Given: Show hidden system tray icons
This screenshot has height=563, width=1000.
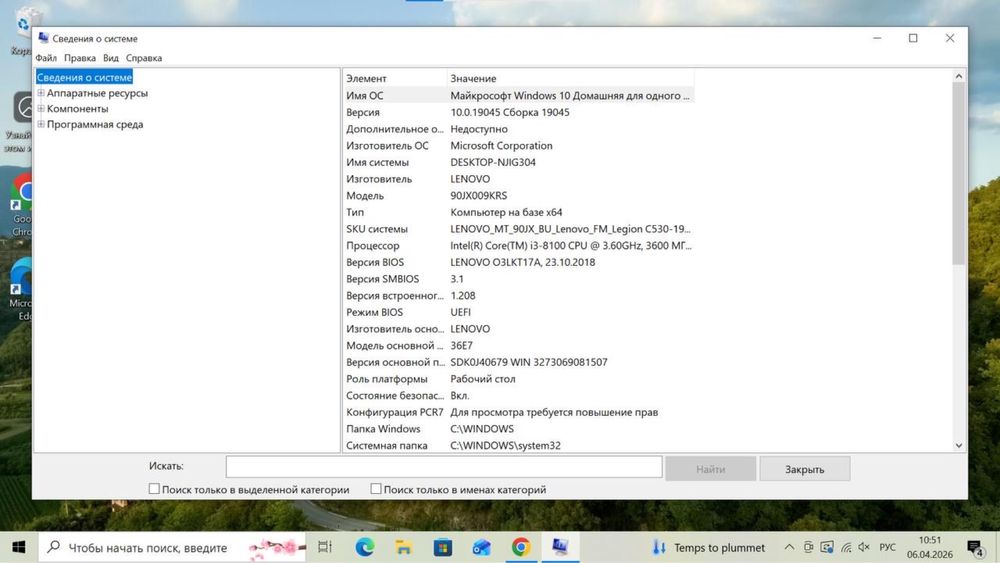Looking at the screenshot, I should coord(789,547).
